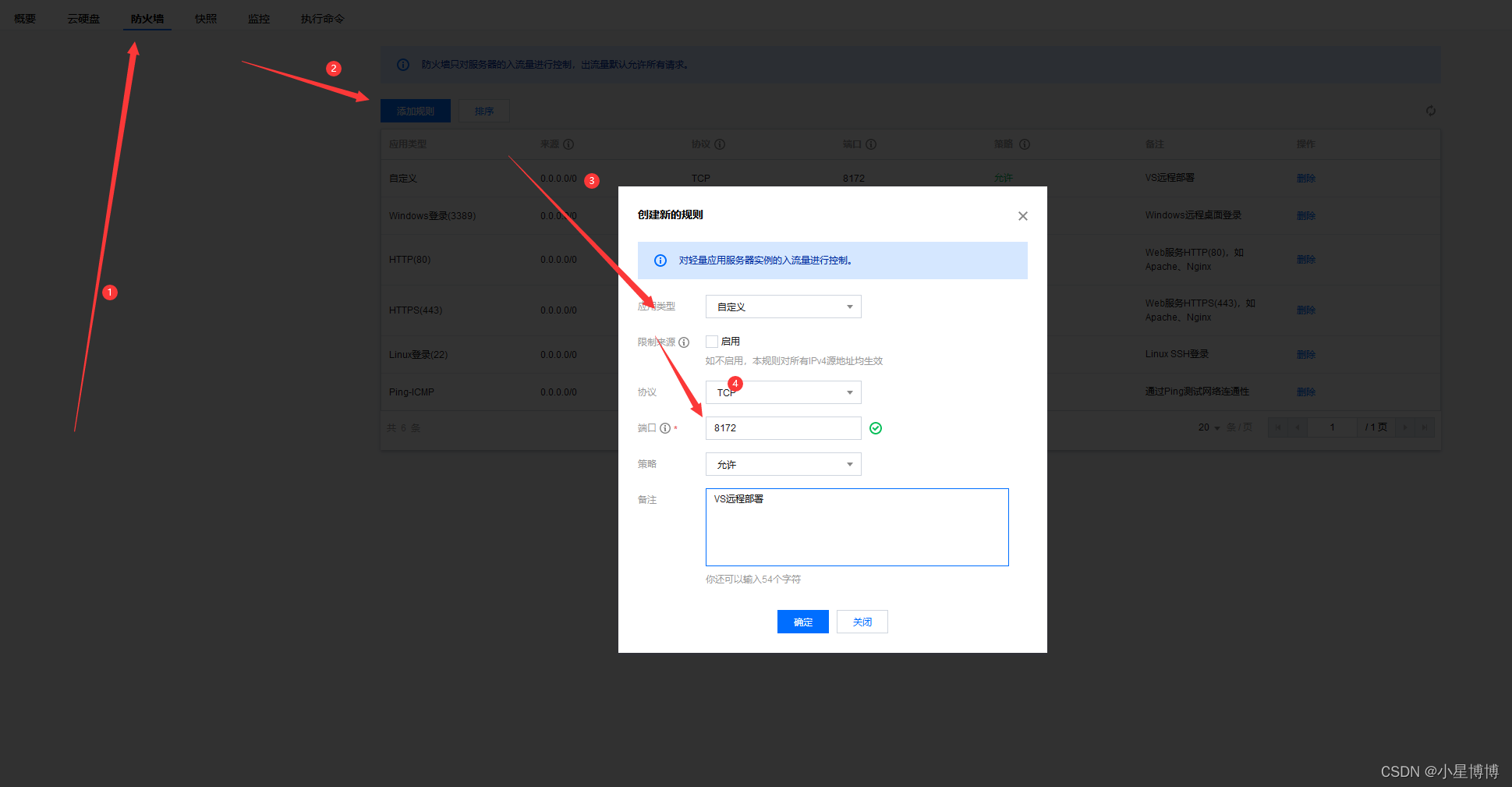
Task: Open the 应用类型 dropdown showing 自定义
Action: pyautogui.click(x=783, y=307)
